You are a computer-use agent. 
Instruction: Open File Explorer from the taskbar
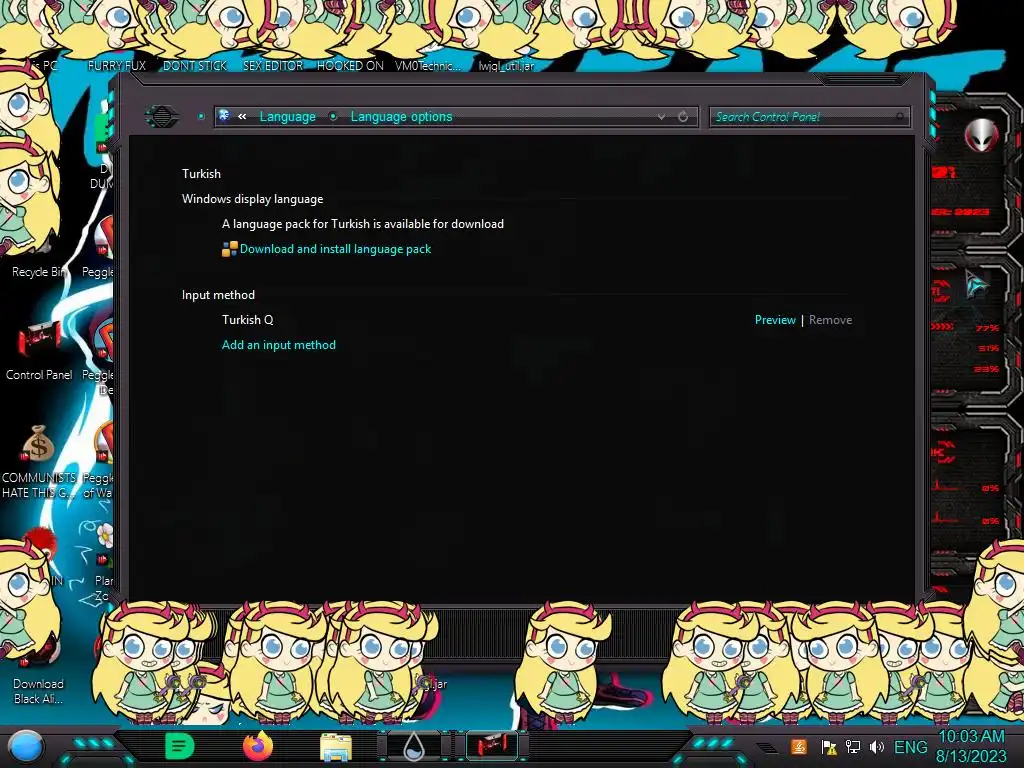336,747
